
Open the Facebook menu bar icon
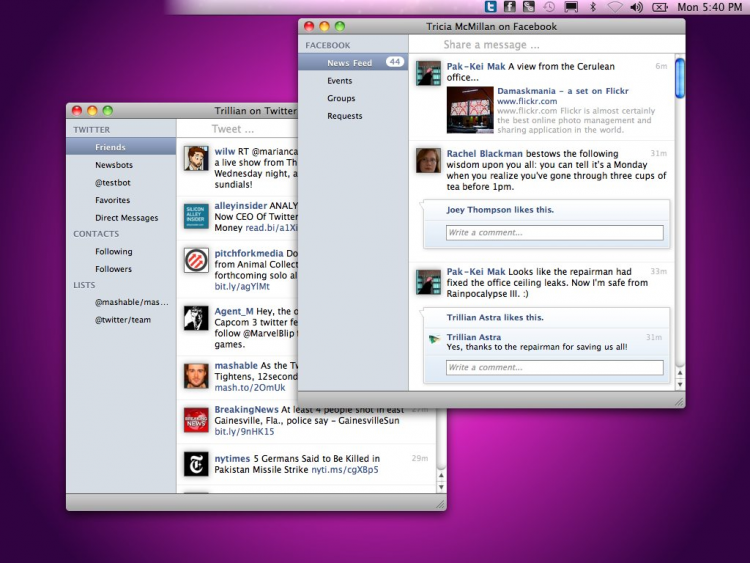click(x=510, y=7)
